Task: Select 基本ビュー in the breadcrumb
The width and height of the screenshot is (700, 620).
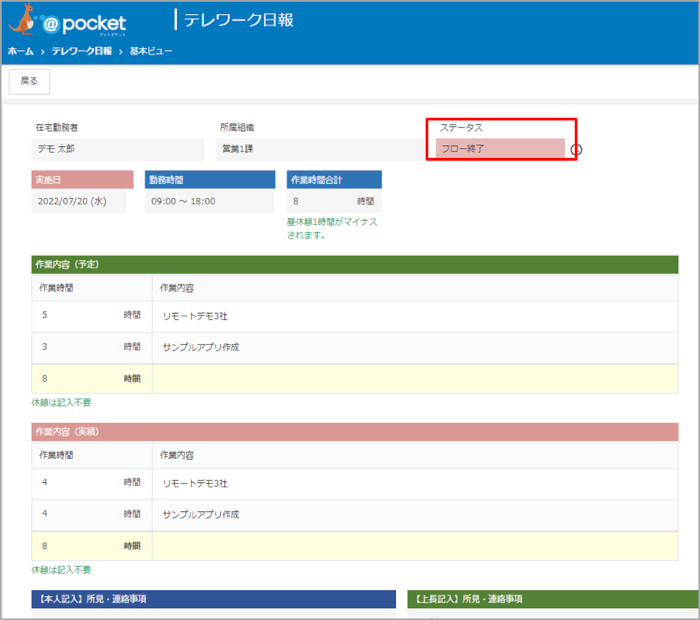Action: [x=151, y=51]
